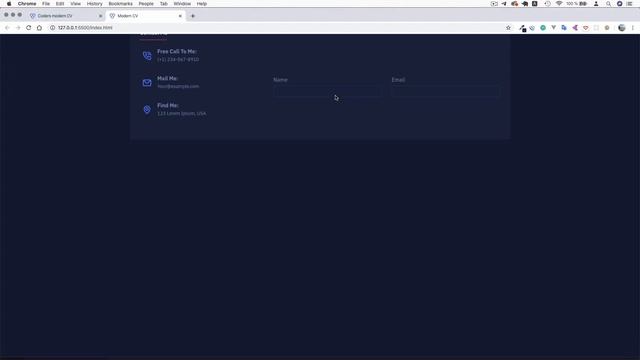Click the blue translate extension icon
The image size is (640, 360).
click(x=564, y=28)
